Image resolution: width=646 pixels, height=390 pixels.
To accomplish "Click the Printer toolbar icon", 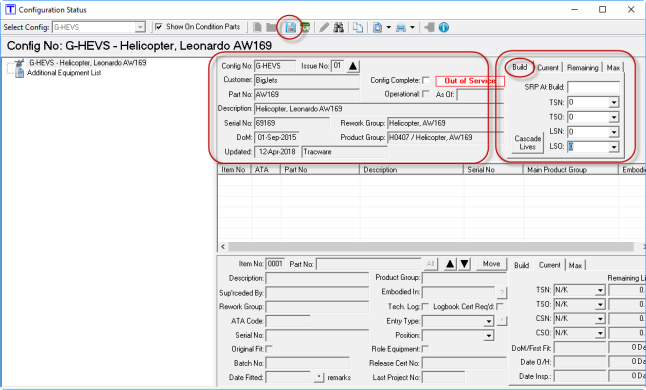I will click(x=400, y=28).
